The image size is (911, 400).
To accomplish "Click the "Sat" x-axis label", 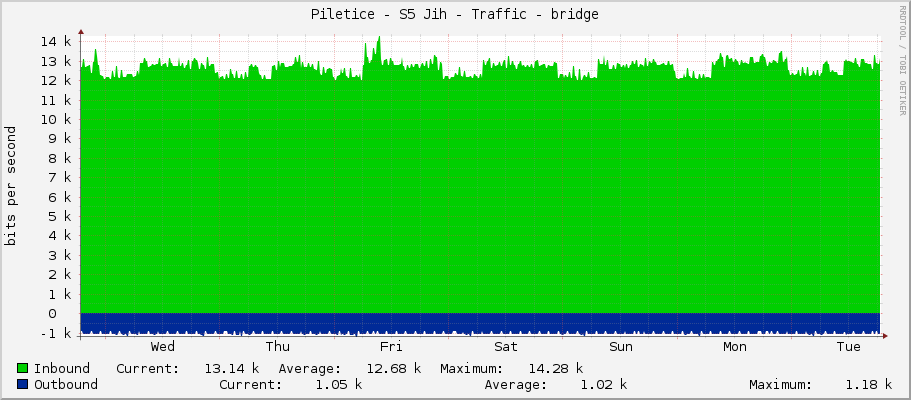I will (506, 347).
